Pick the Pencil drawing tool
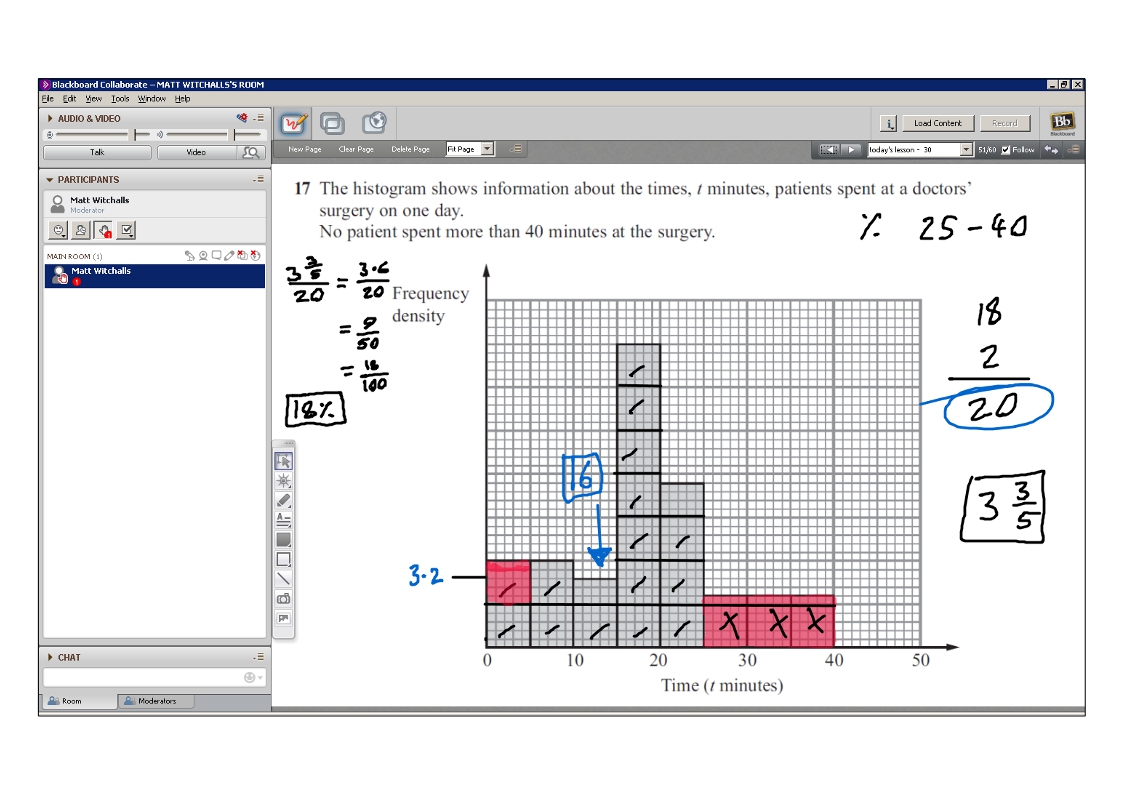 [284, 500]
